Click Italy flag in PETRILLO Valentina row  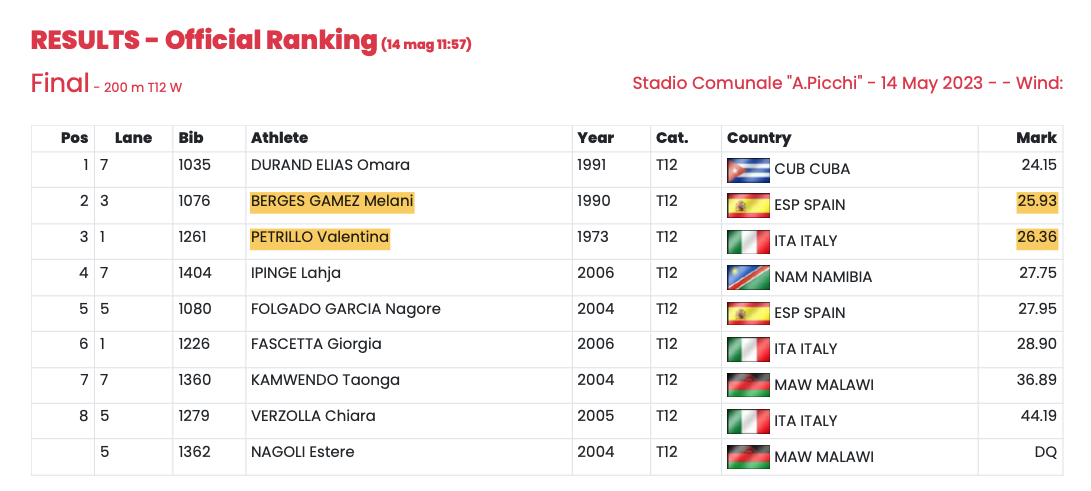[x=748, y=242]
